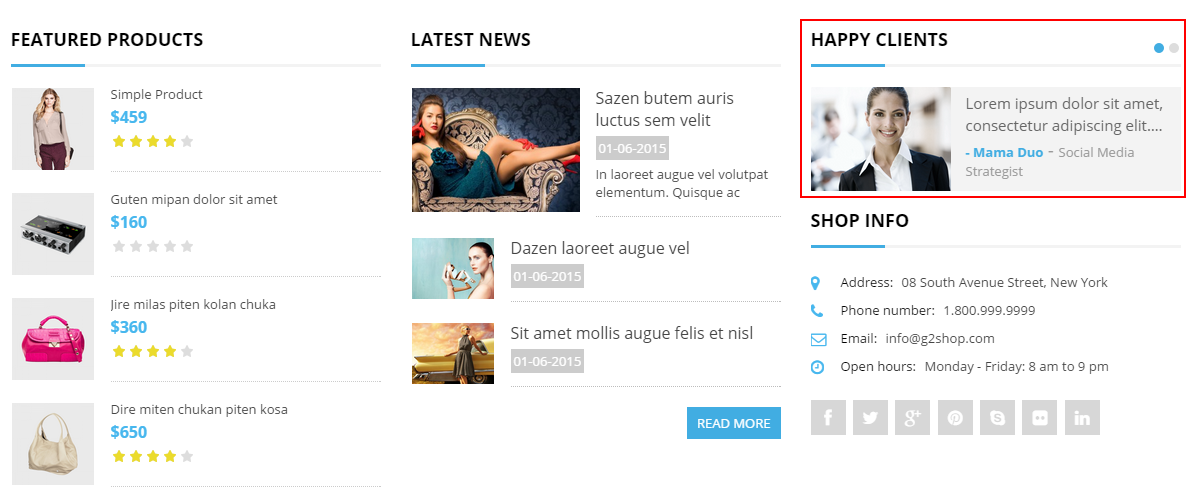Image resolution: width=1188 pixels, height=500 pixels.
Task: Click the $650 price
Action: pos(129,433)
